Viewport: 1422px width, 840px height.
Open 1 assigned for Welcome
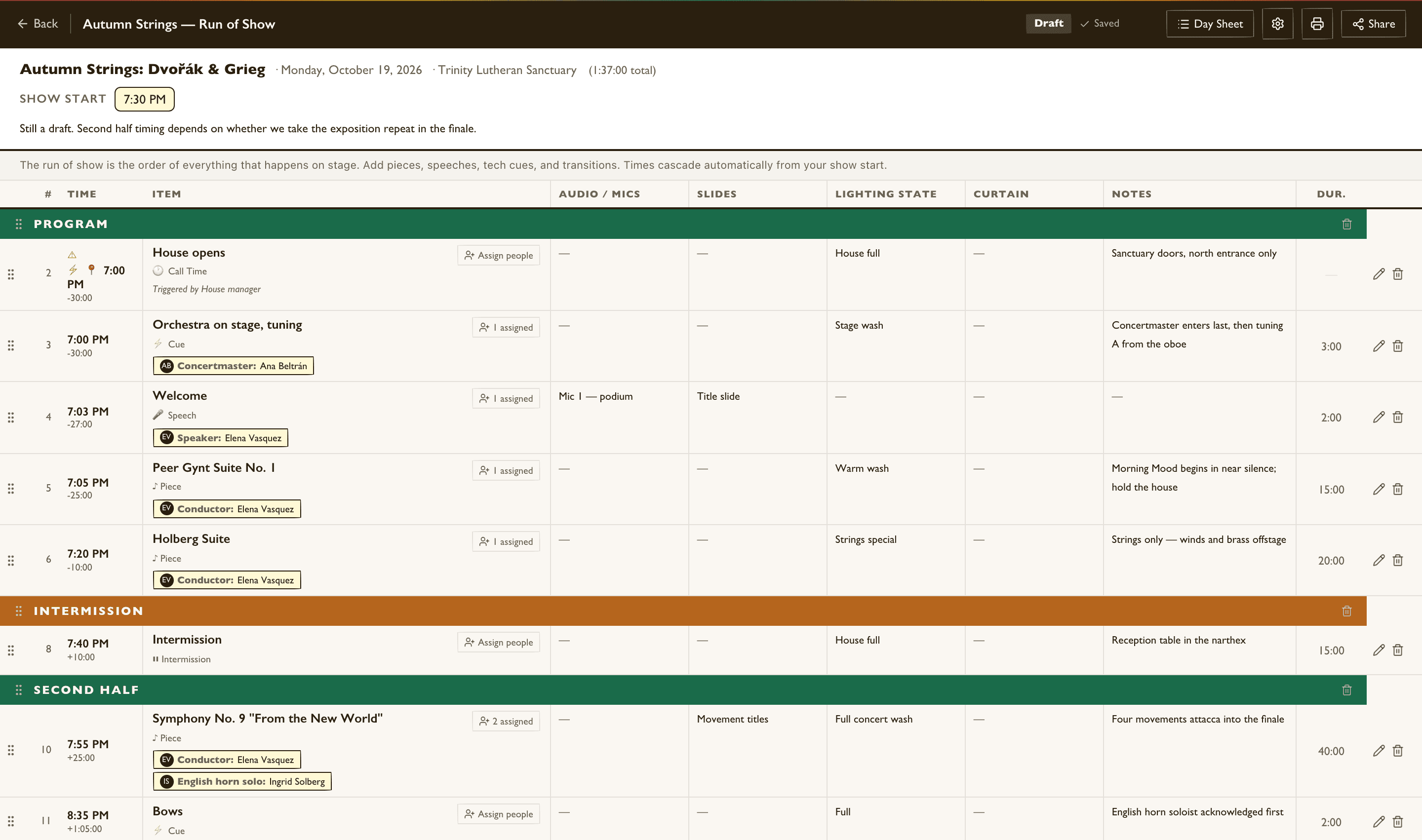point(506,398)
